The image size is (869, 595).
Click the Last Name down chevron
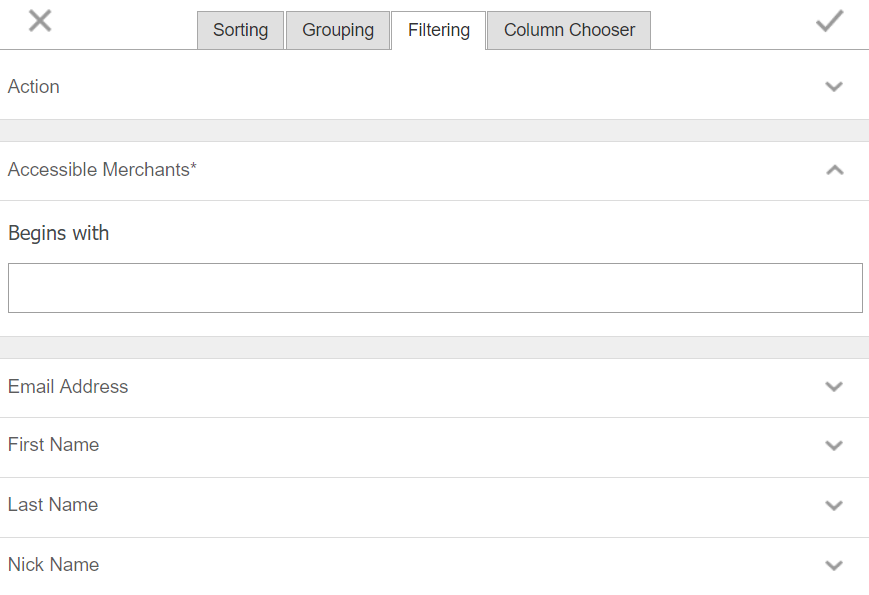[x=834, y=506]
